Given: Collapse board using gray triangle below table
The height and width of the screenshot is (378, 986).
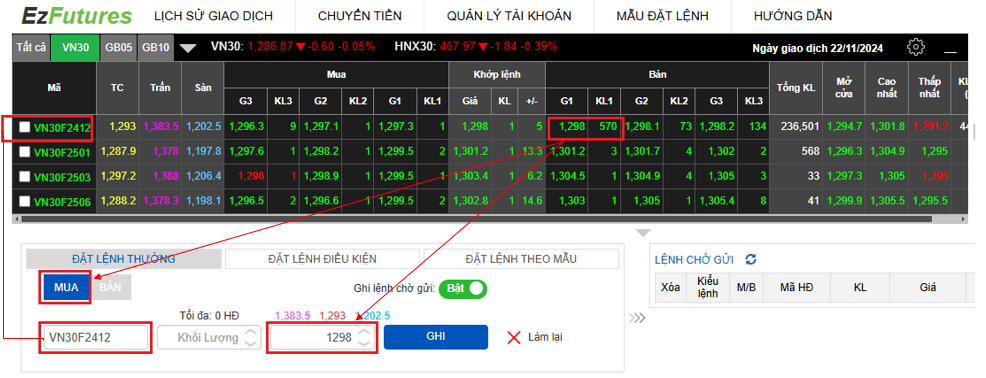Looking at the screenshot, I should coord(643,233).
